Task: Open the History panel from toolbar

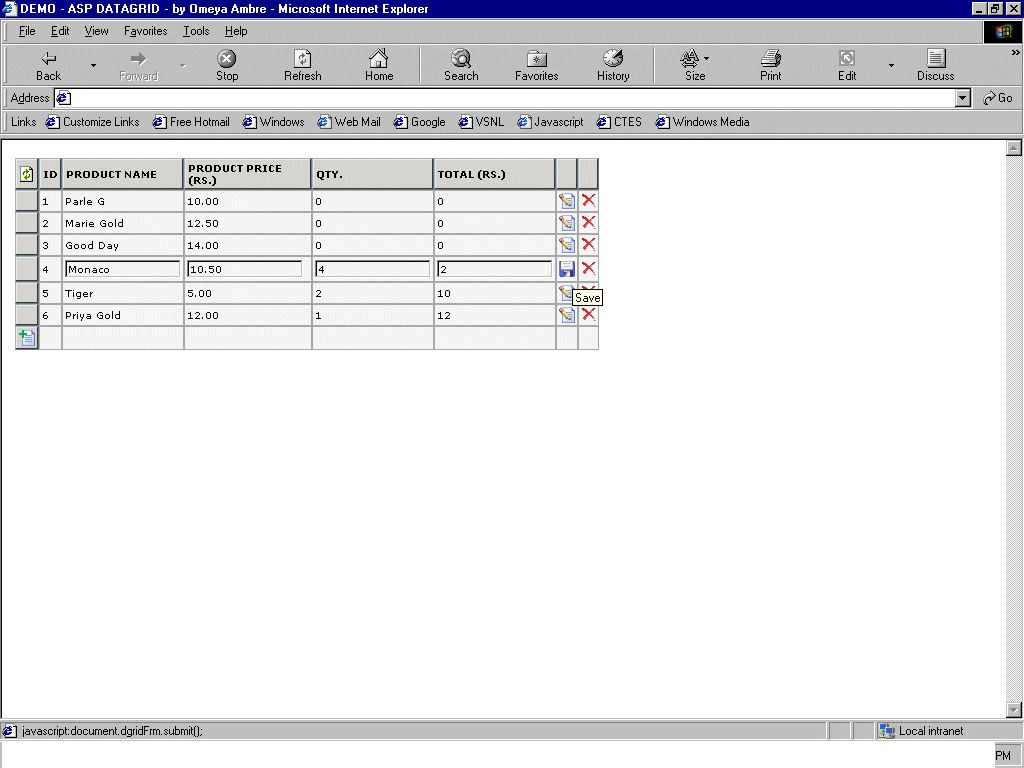Action: (613, 66)
